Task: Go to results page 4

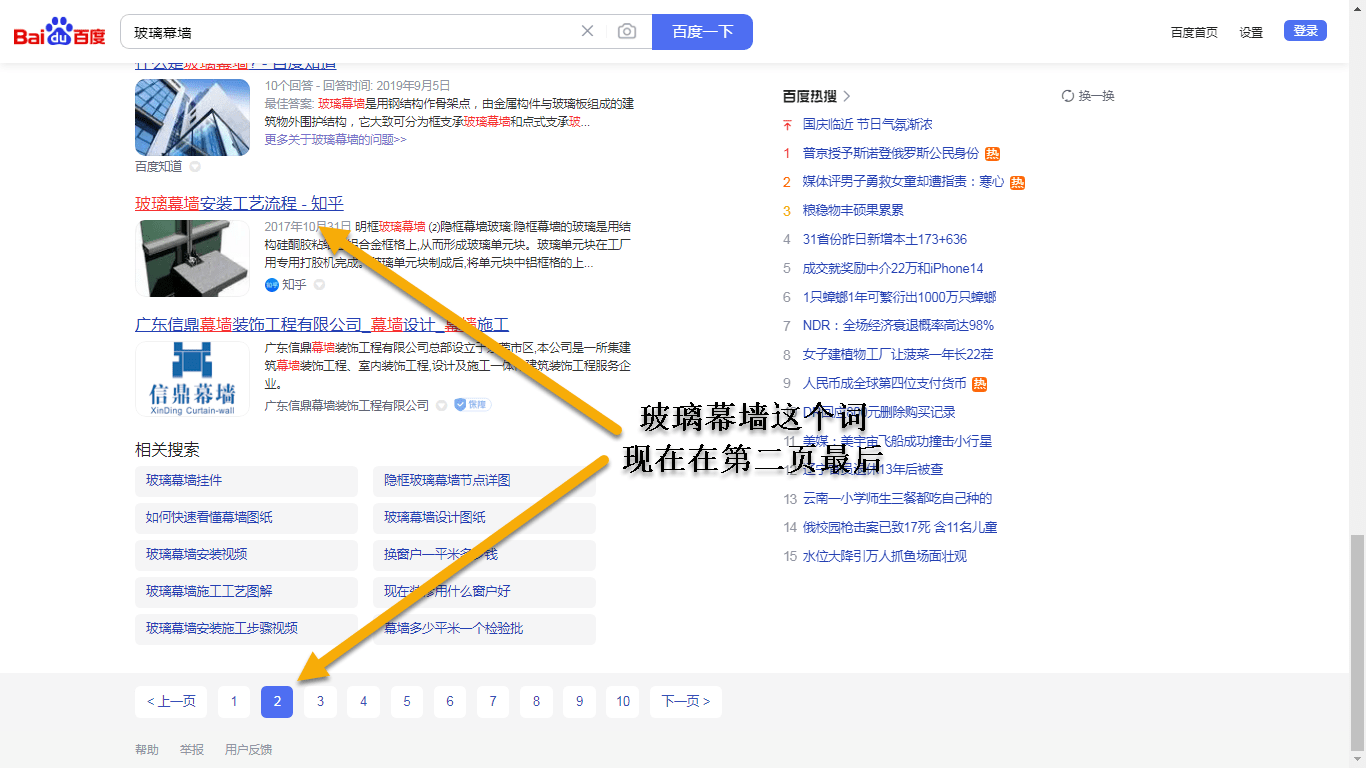Action: pyautogui.click(x=363, y=702)
